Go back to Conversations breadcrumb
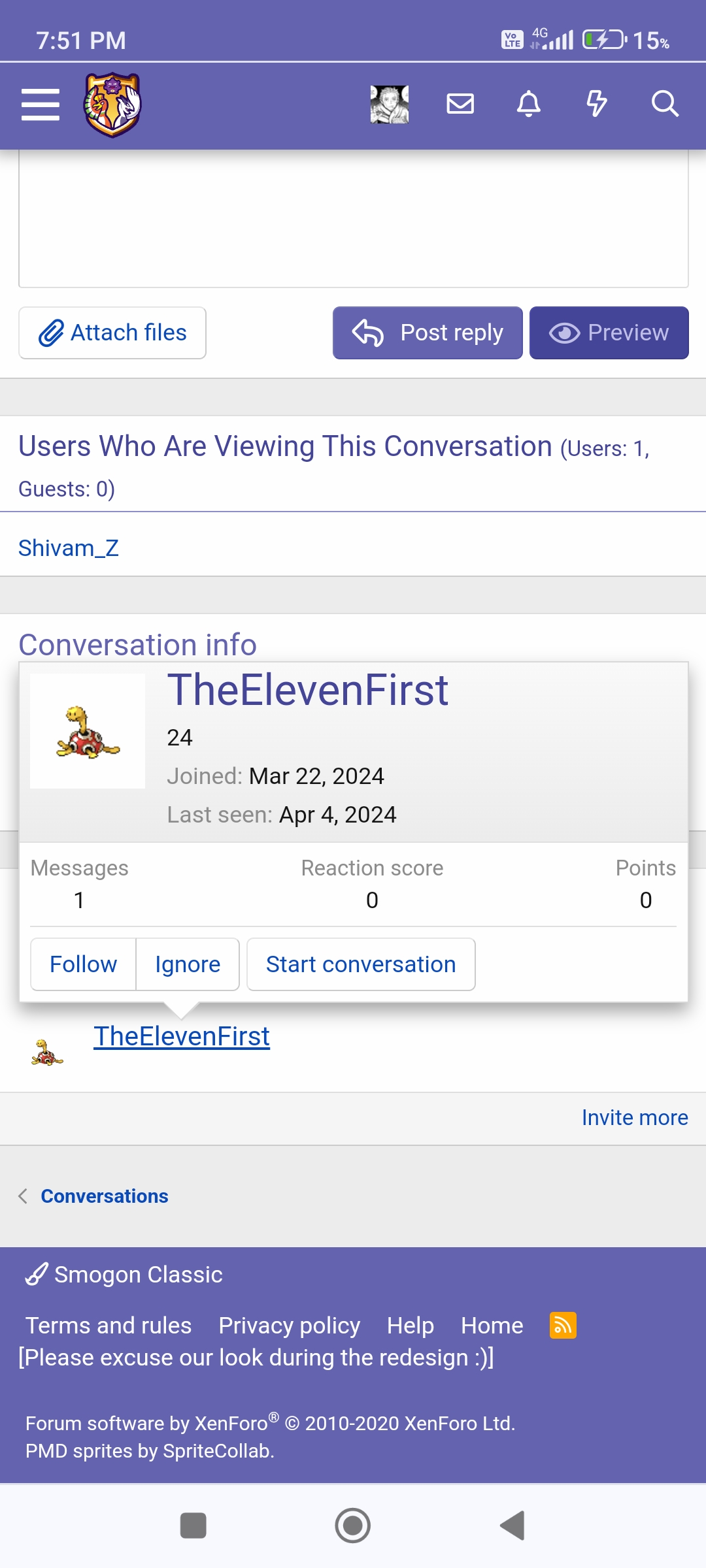This screenshot has height=1568, width=706. tap(105, 1196)
